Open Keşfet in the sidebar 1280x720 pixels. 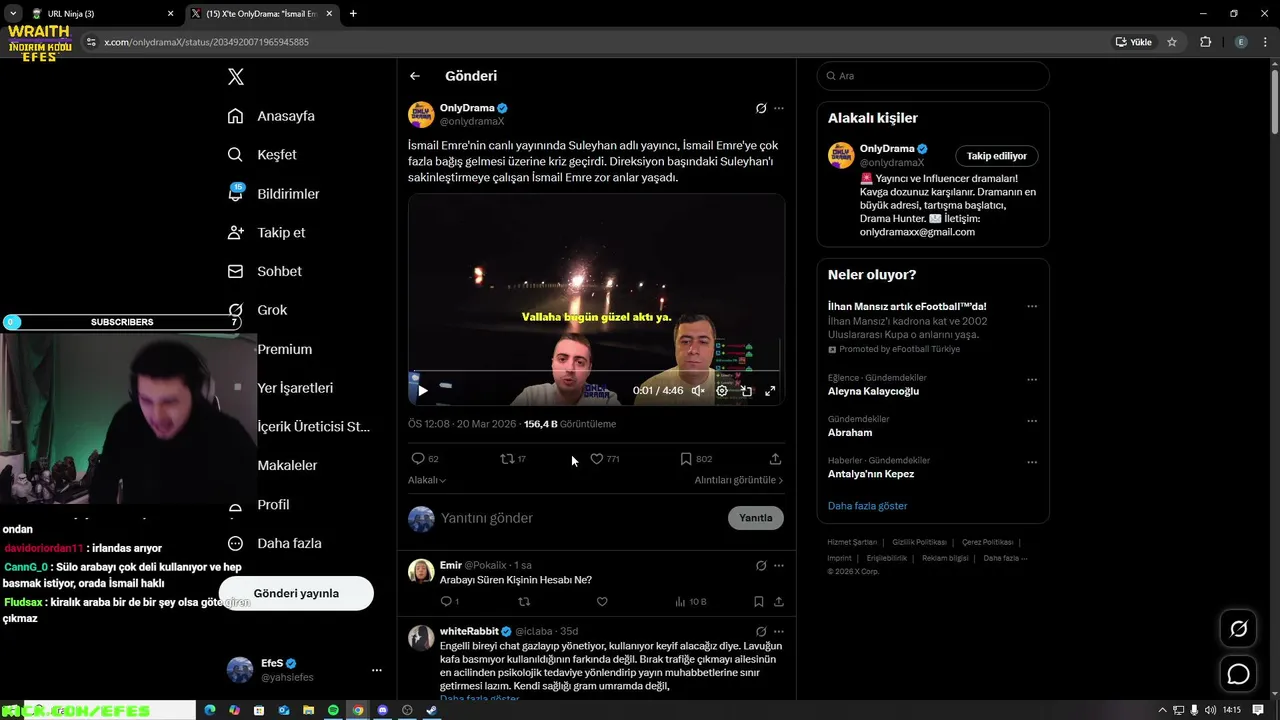point(262,155)
